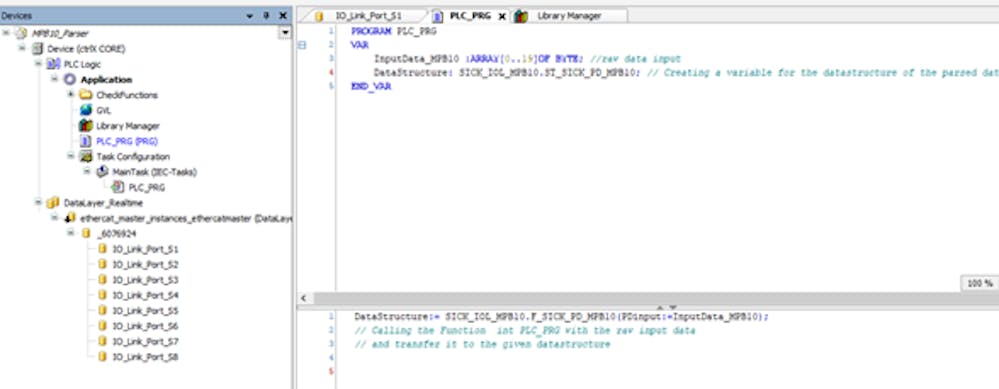Click the MainTask (IEC-Tasks) icon

coord(102,172)
